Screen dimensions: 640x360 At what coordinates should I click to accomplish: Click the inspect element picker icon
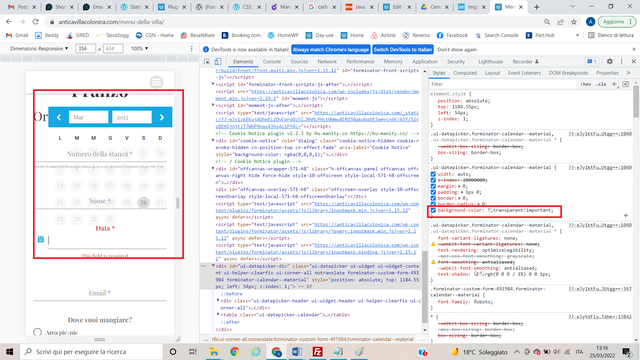click(207, 61)
